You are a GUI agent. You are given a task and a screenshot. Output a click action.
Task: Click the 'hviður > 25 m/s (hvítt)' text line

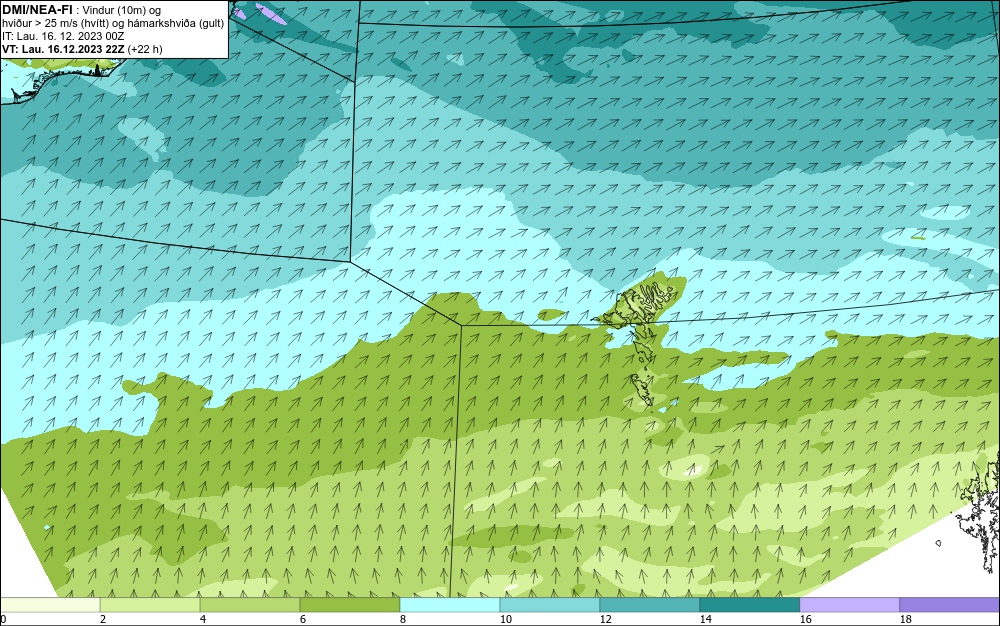click(113, 23)
